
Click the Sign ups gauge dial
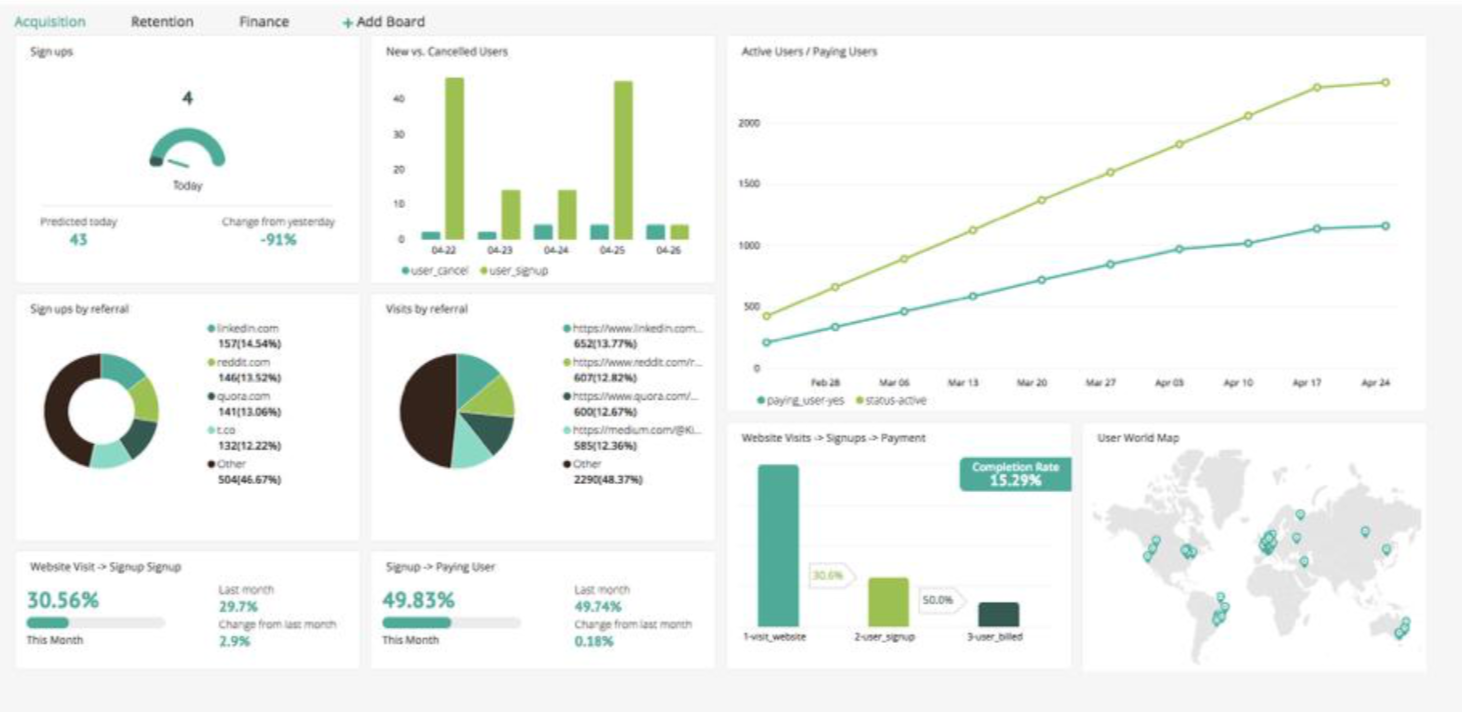[187, 150]
